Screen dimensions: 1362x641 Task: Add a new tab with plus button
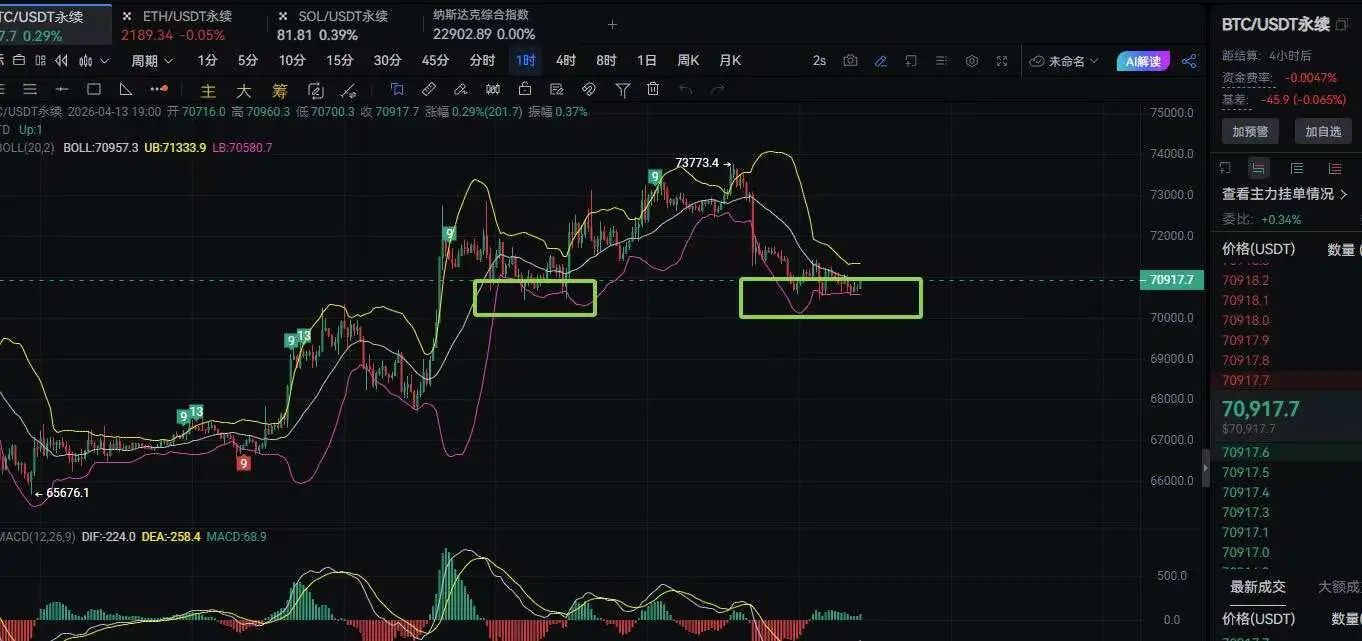click(x=613, y=24)
